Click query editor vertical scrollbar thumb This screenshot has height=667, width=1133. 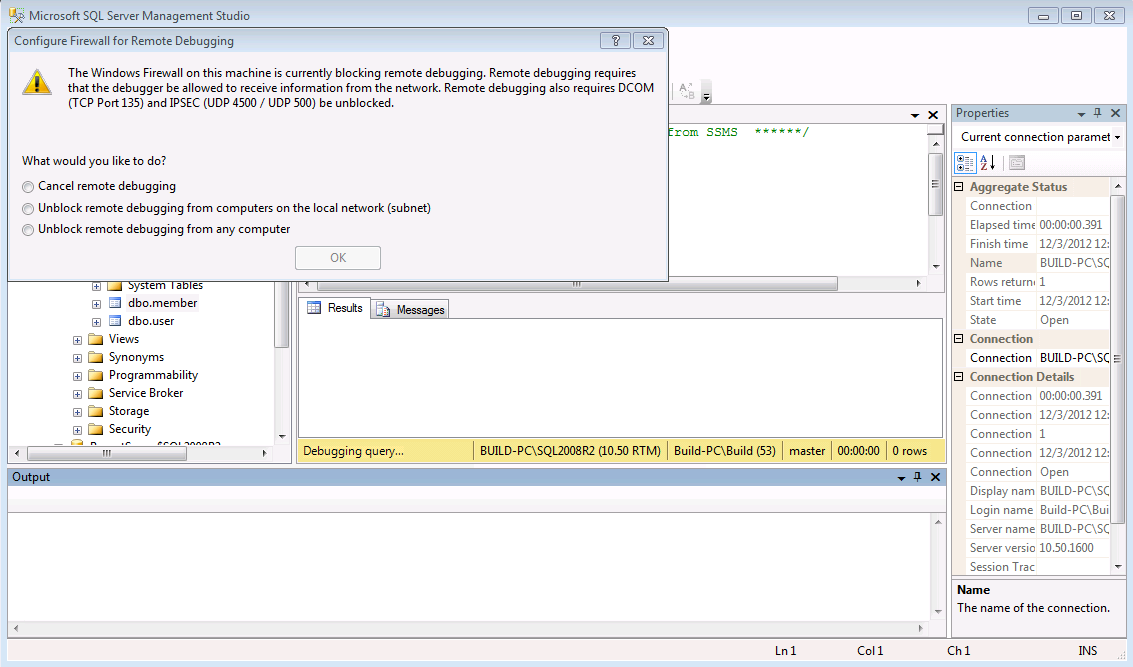coord(935,184)
